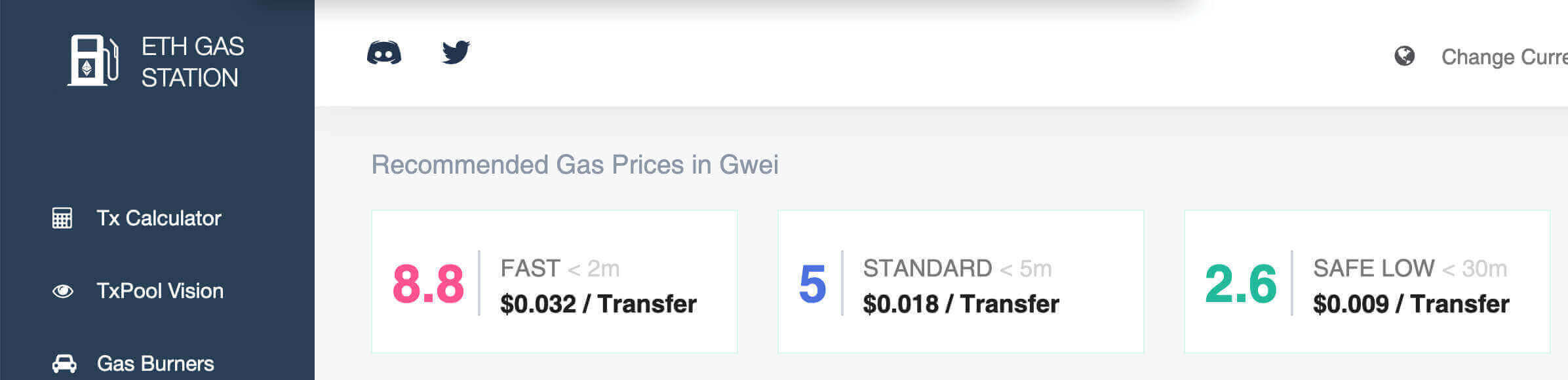Open the Discord icon link
This screenshot has width=1568, height=380.
(384, 53)
